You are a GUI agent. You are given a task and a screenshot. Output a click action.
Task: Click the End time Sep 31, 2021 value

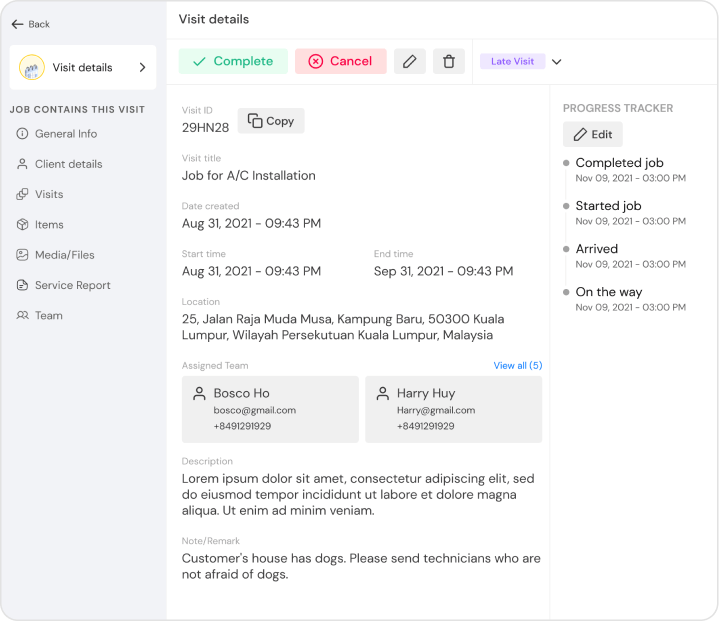[x=443, y=271]
